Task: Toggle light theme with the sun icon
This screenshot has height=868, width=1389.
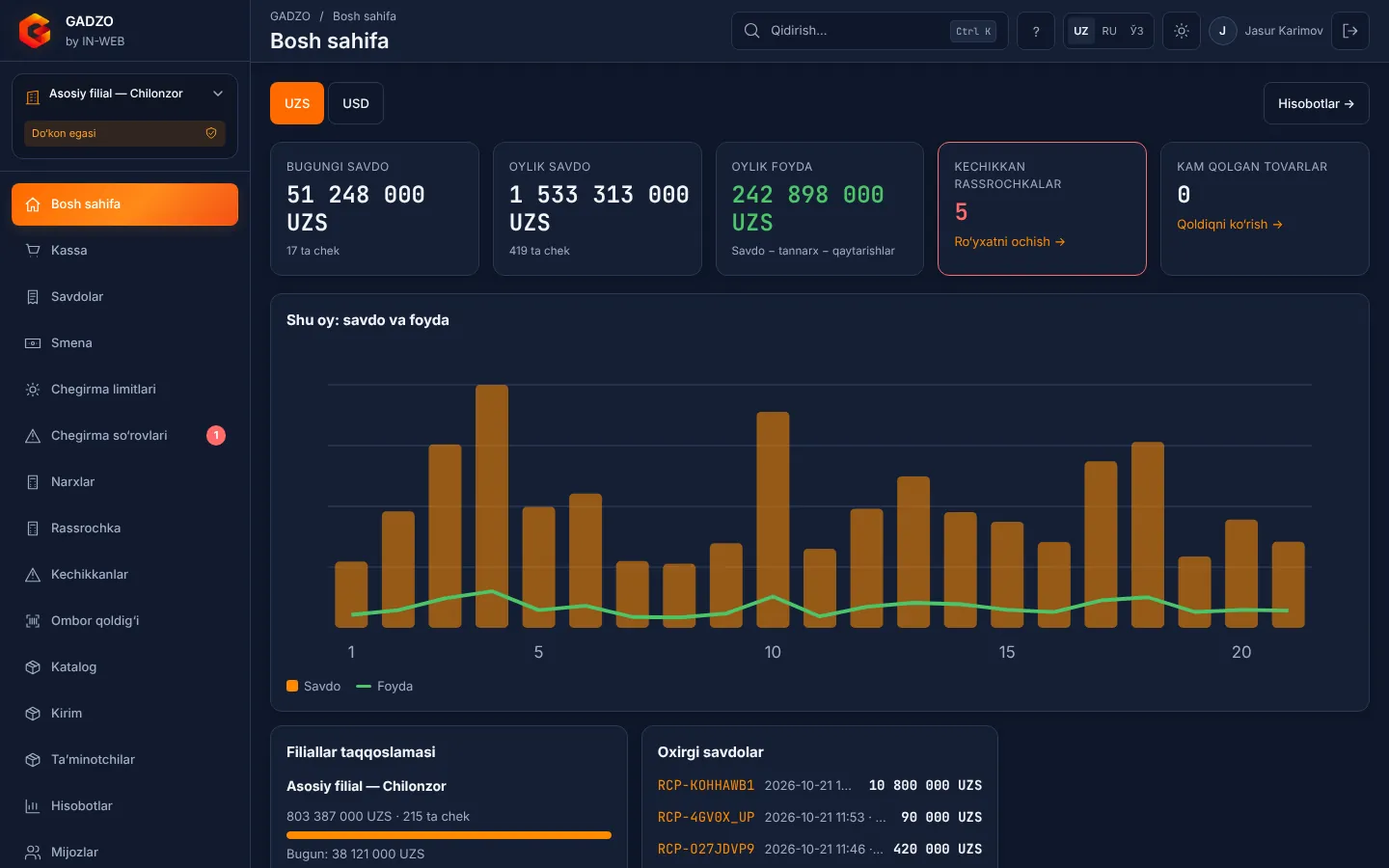Action: [x=1182, y=31]
